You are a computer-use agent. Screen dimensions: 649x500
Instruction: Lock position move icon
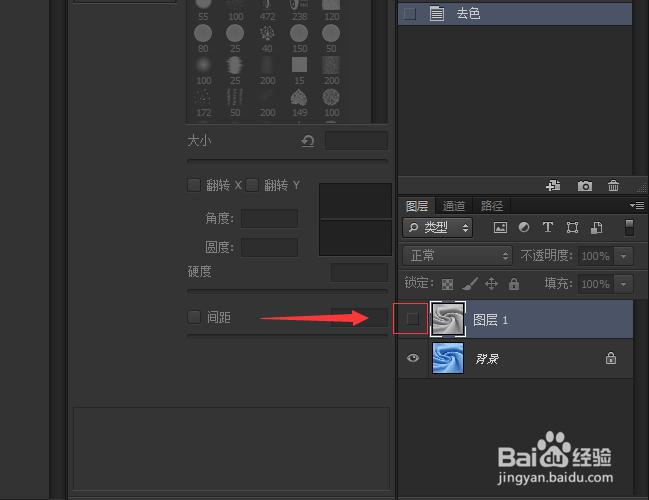pos(491,284)
